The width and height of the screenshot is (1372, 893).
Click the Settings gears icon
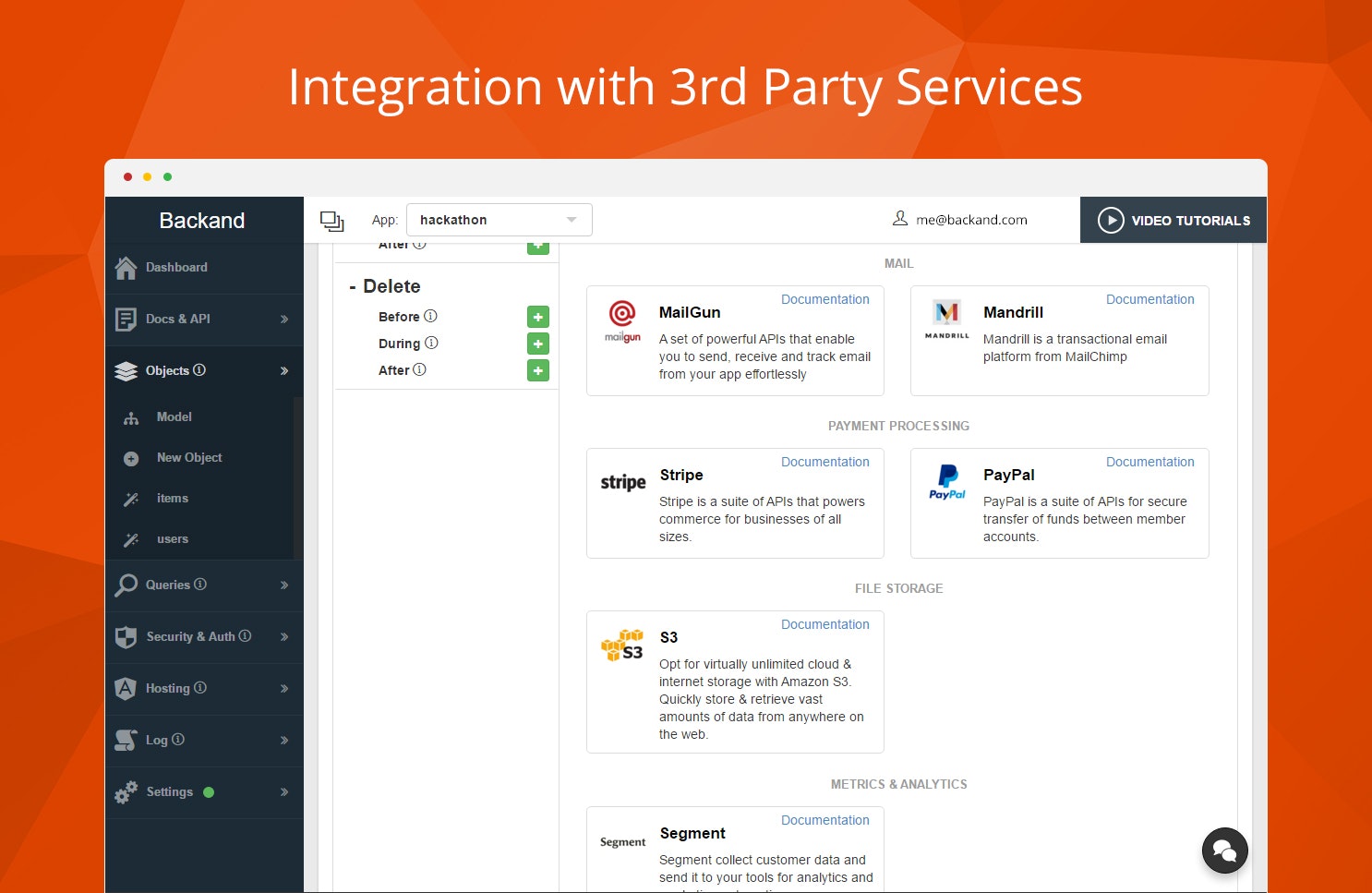(126, 792)
